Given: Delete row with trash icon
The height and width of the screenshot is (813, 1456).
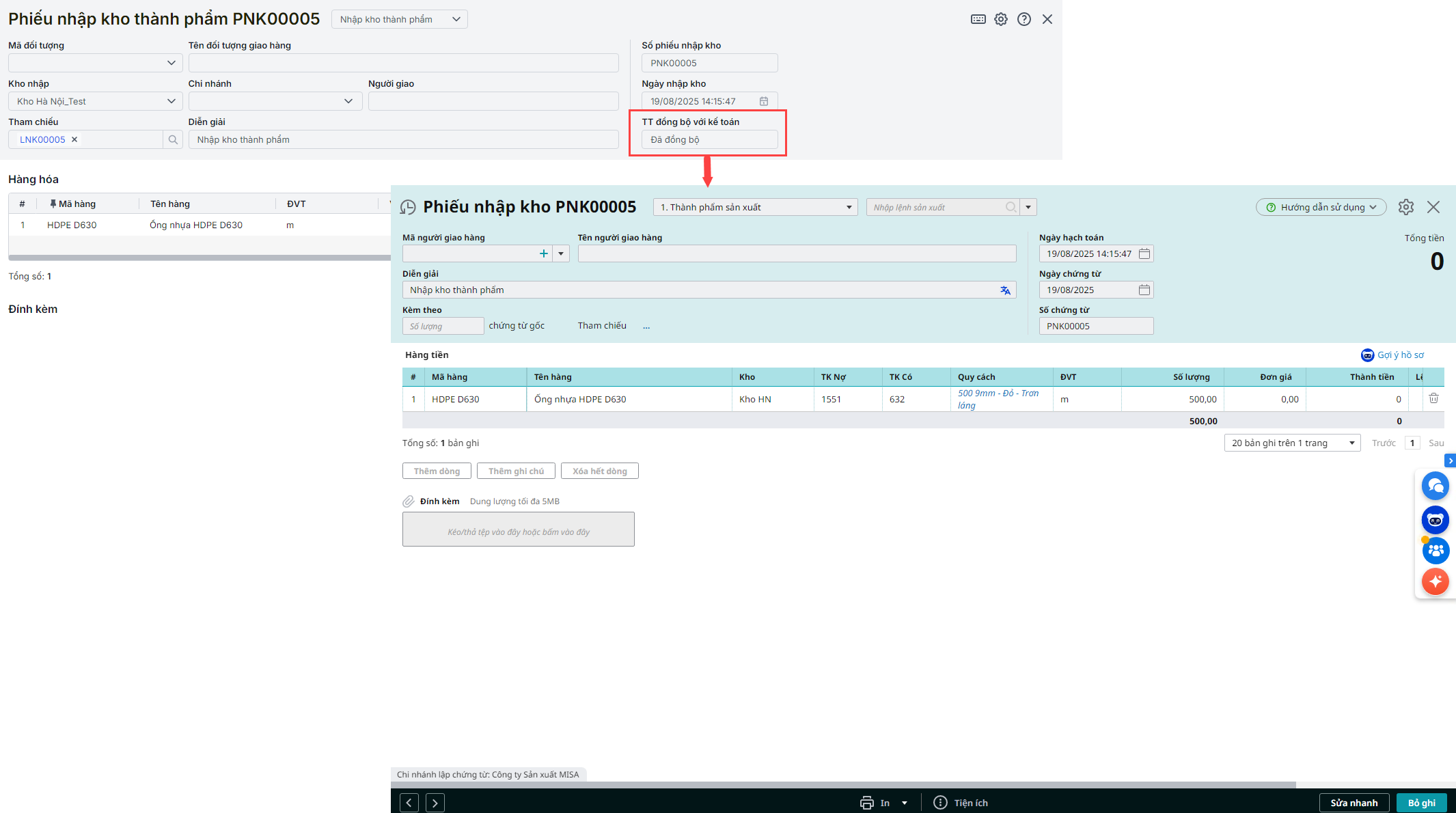Looking at the screenshot, I should point(1433,398).
